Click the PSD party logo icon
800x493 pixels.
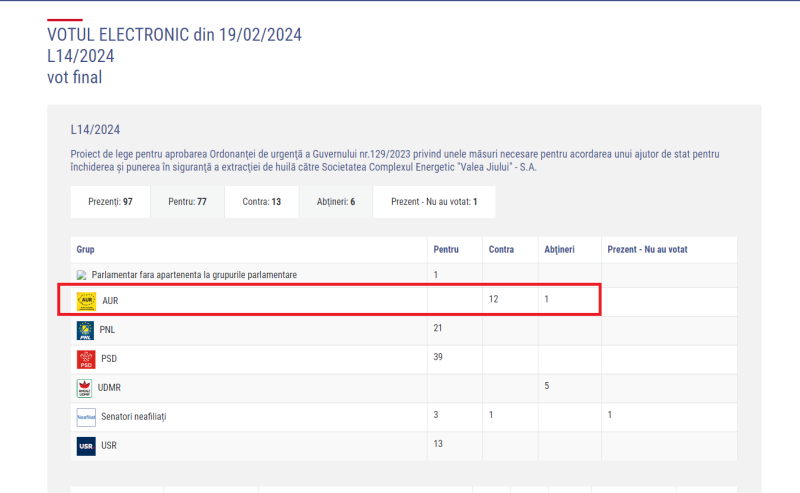[x=86, y=359]
